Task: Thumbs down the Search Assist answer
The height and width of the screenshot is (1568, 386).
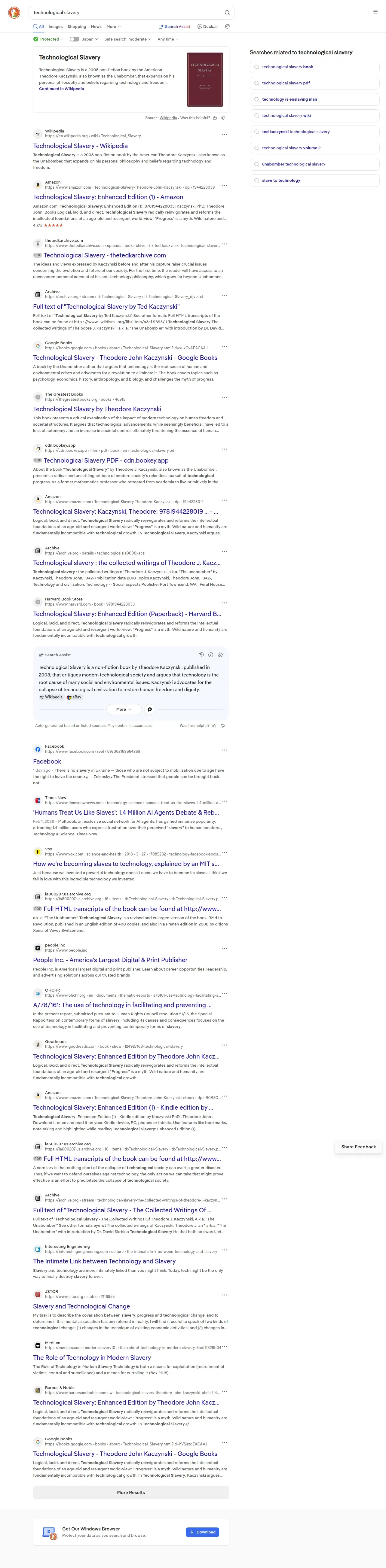Action: tap(223, 725)
